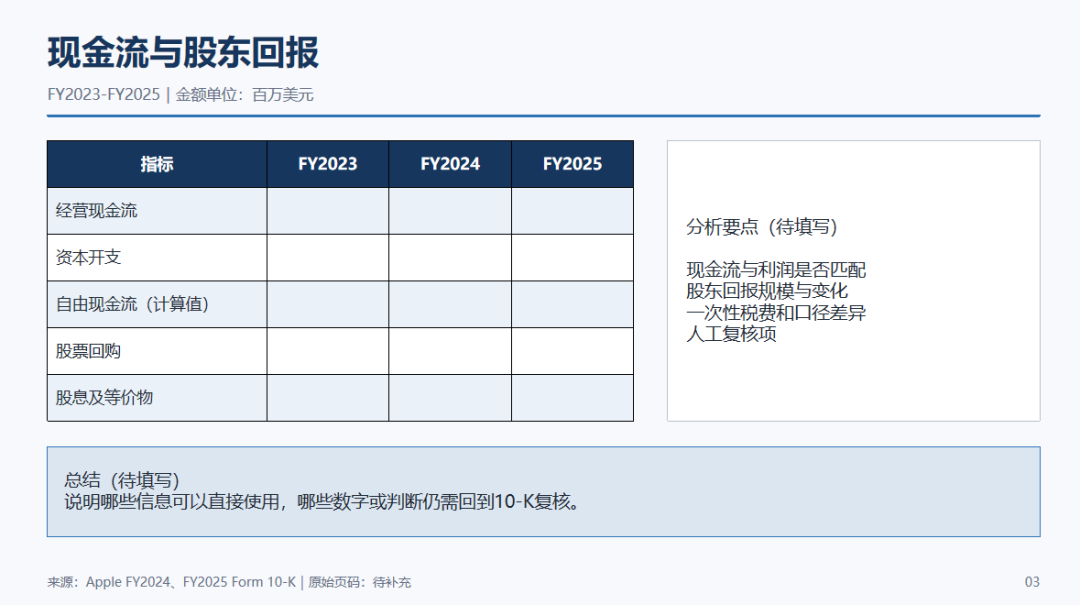Click empty FY2024 cell for 资本开支
The height and width of the screenshot is (605, 1080).
click(x=450, y=258)
